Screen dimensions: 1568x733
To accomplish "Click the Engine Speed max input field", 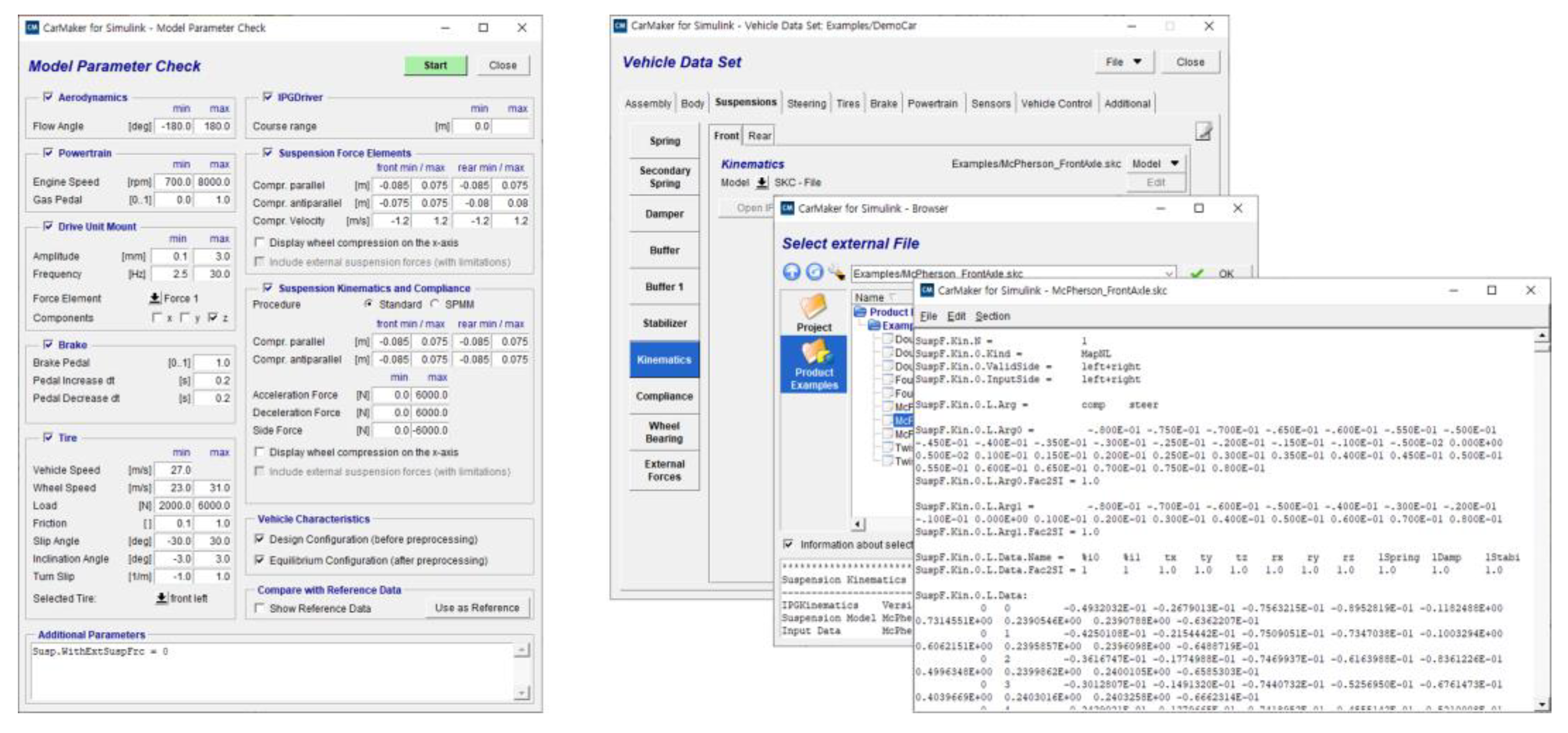I will point(213,182).
